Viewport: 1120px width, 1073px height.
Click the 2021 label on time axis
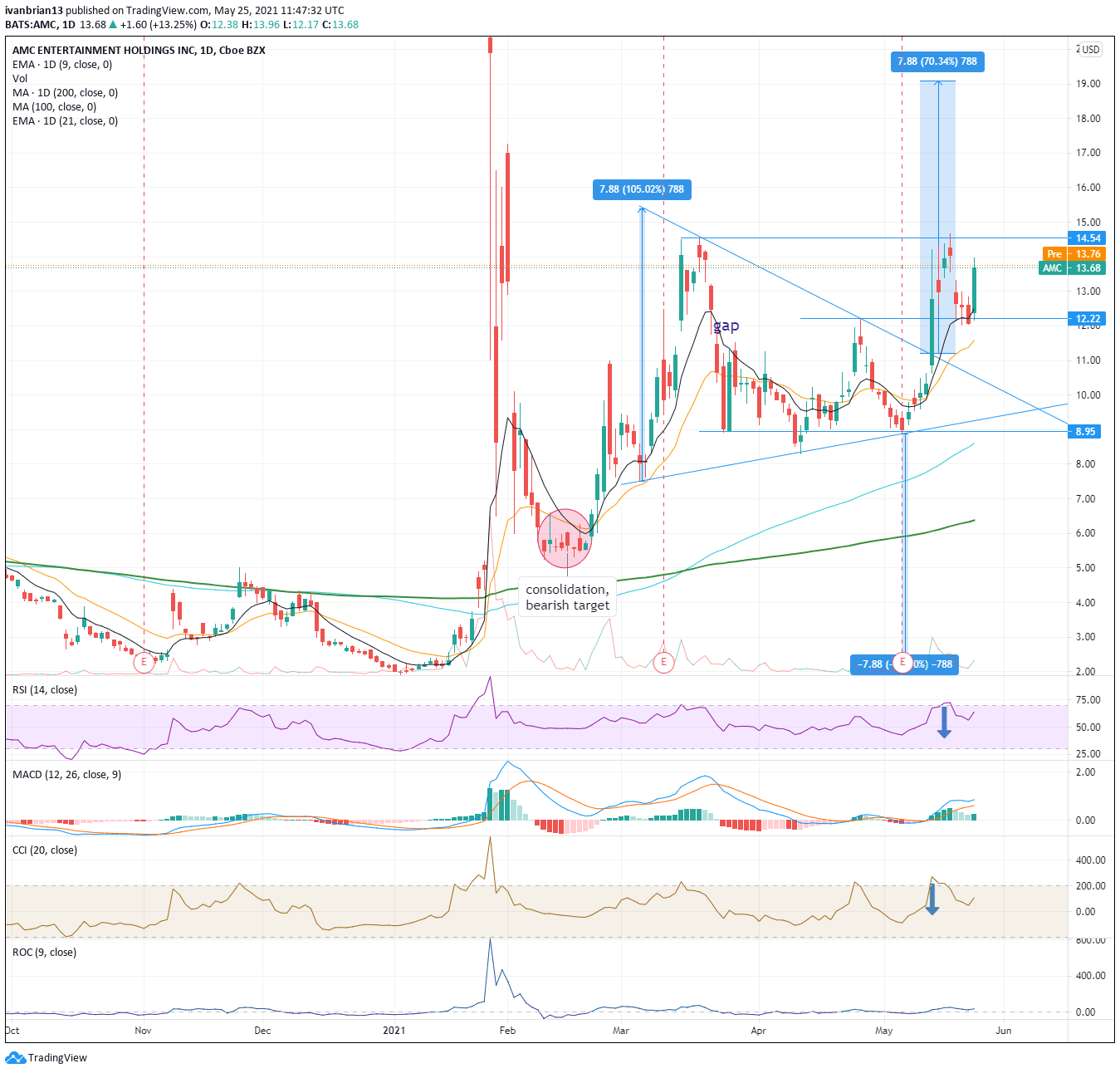point(394,1031)
